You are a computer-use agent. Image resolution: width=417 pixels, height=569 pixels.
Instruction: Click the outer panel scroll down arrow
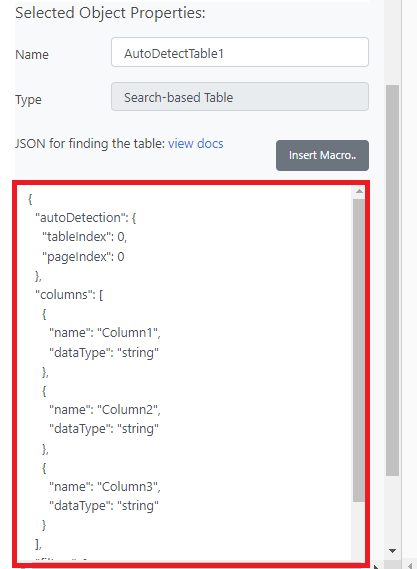coord(392,551)
